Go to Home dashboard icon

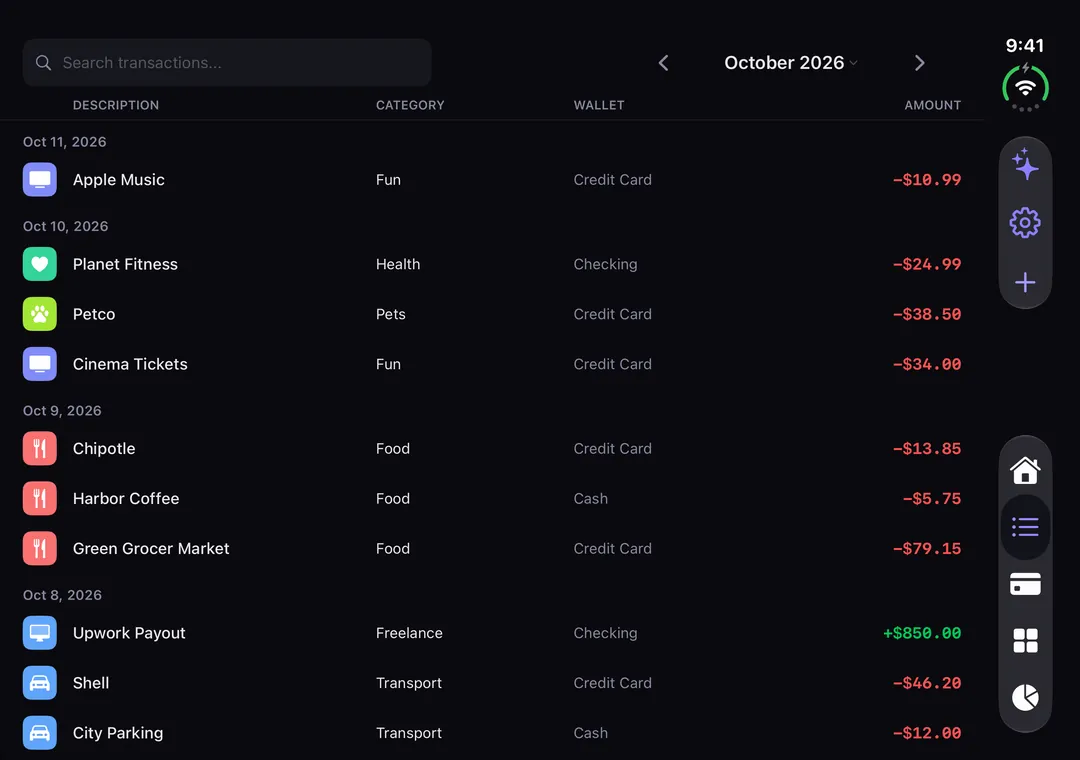click(1025, 470)
